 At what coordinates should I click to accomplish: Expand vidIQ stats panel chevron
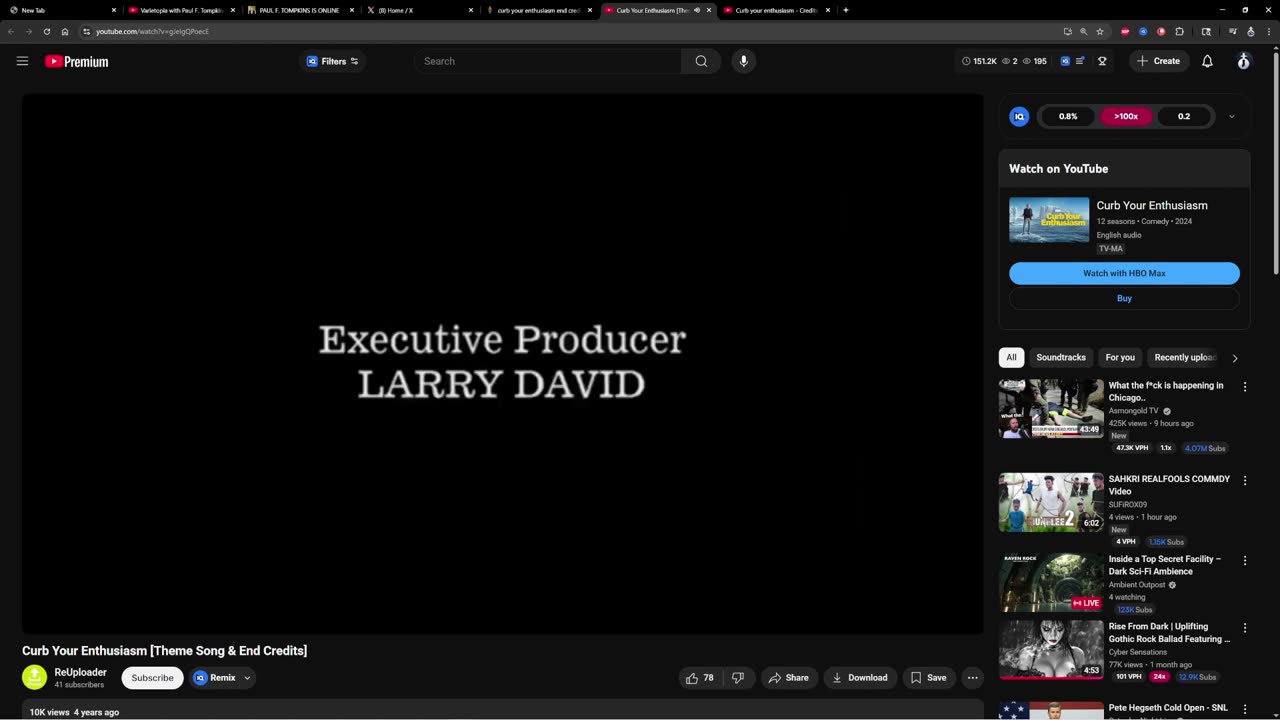(x=1231, y=116)
